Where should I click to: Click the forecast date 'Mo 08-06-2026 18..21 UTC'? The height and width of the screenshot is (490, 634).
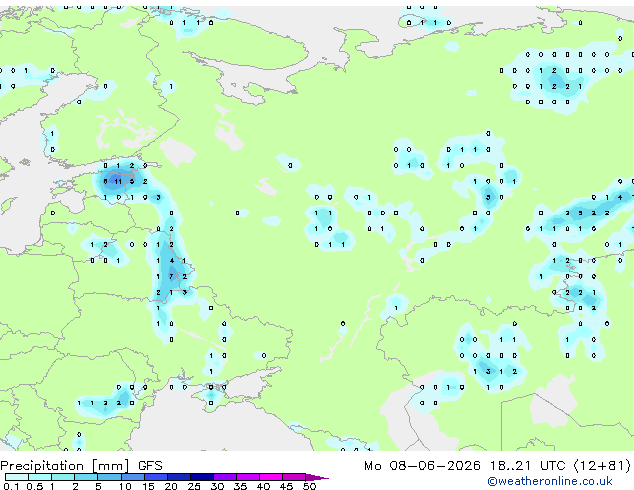point(465,466)
